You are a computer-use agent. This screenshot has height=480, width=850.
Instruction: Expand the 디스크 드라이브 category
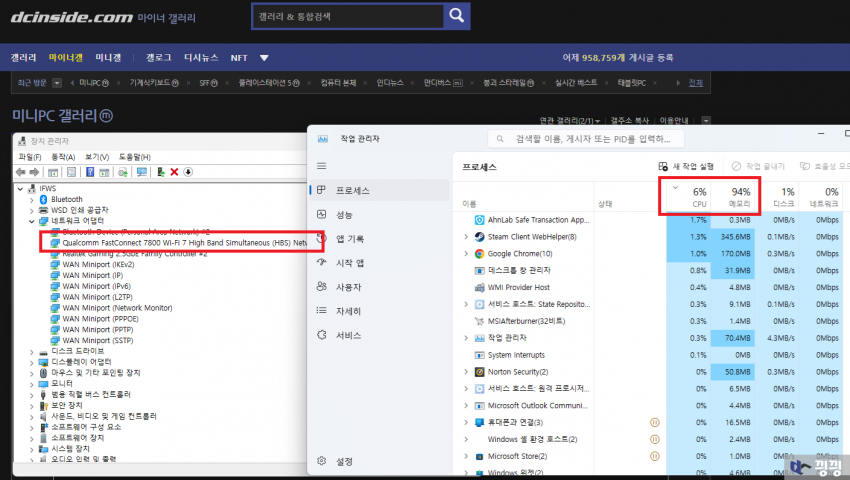point(31,352)
